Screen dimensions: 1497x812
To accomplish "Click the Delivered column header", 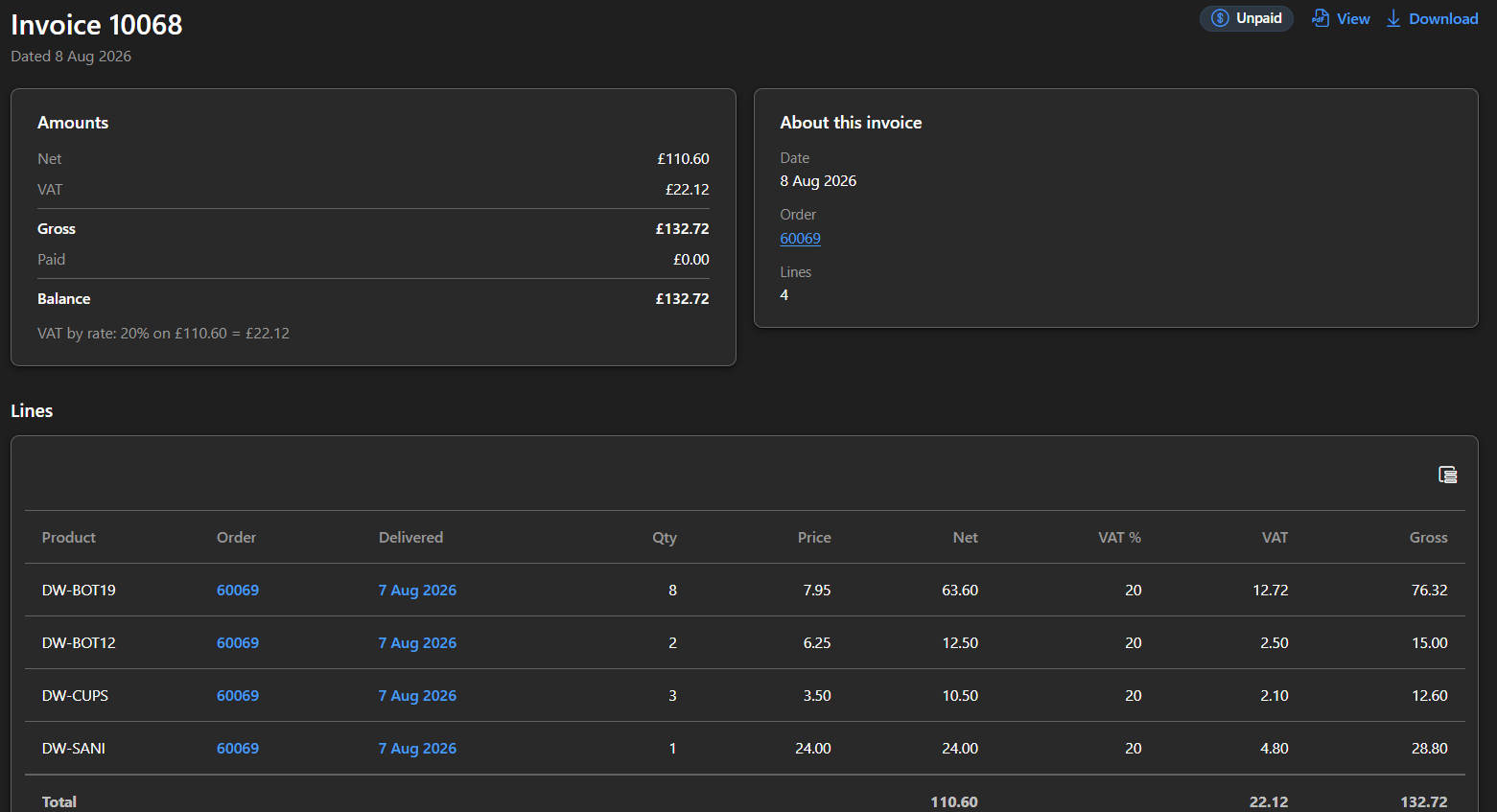I will [x=410, y=537].
